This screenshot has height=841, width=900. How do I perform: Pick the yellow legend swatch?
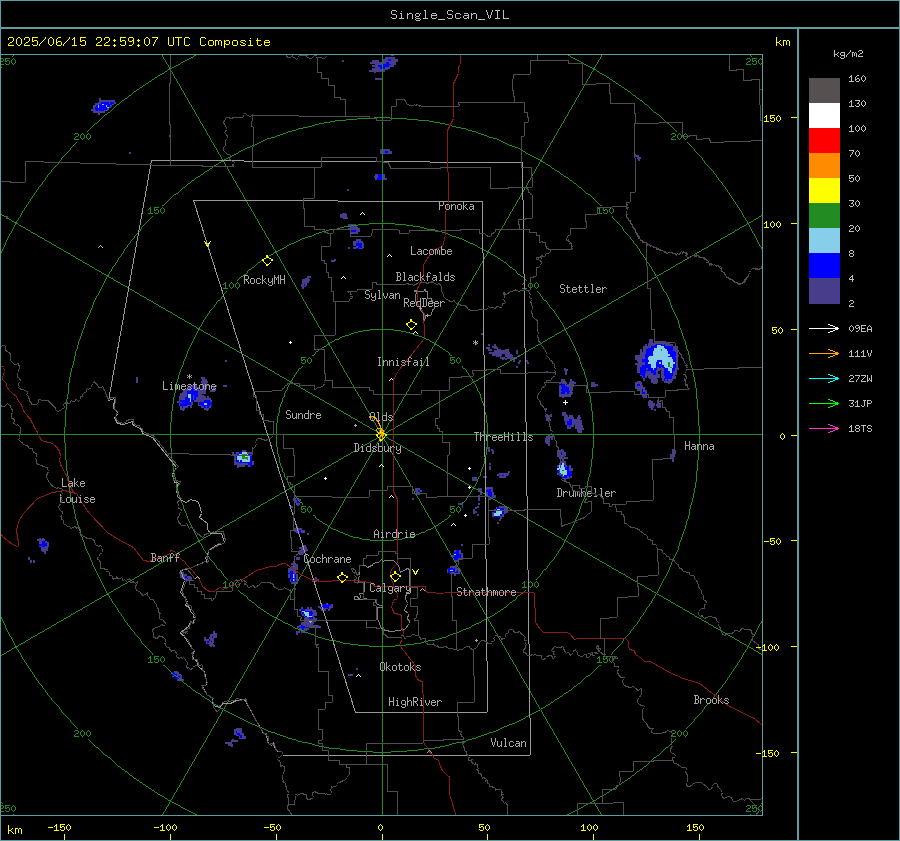pos(824,191)
